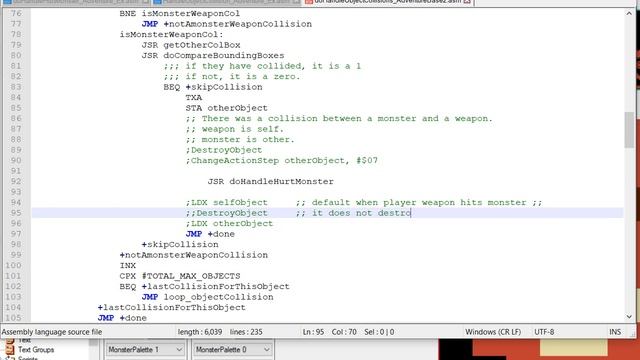This screenshot has width=640, height=360.
Task: Click 'Ln : 95' status entry
Action: click(313, 332)
